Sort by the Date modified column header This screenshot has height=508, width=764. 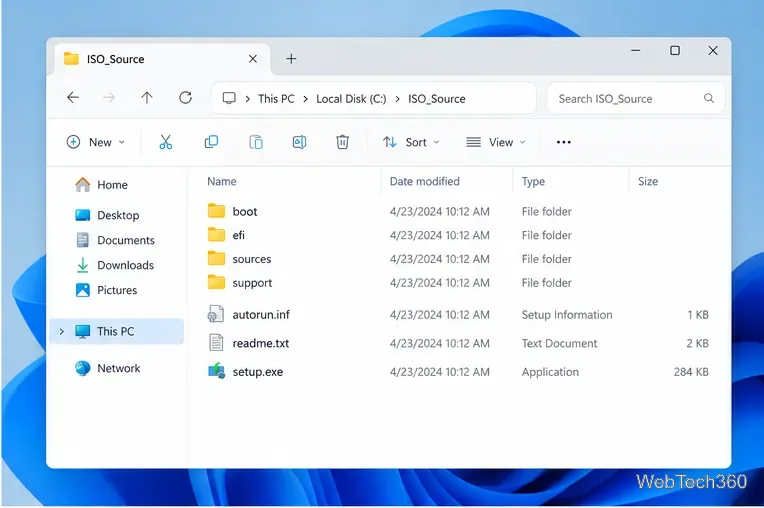(x=424, y=181)
